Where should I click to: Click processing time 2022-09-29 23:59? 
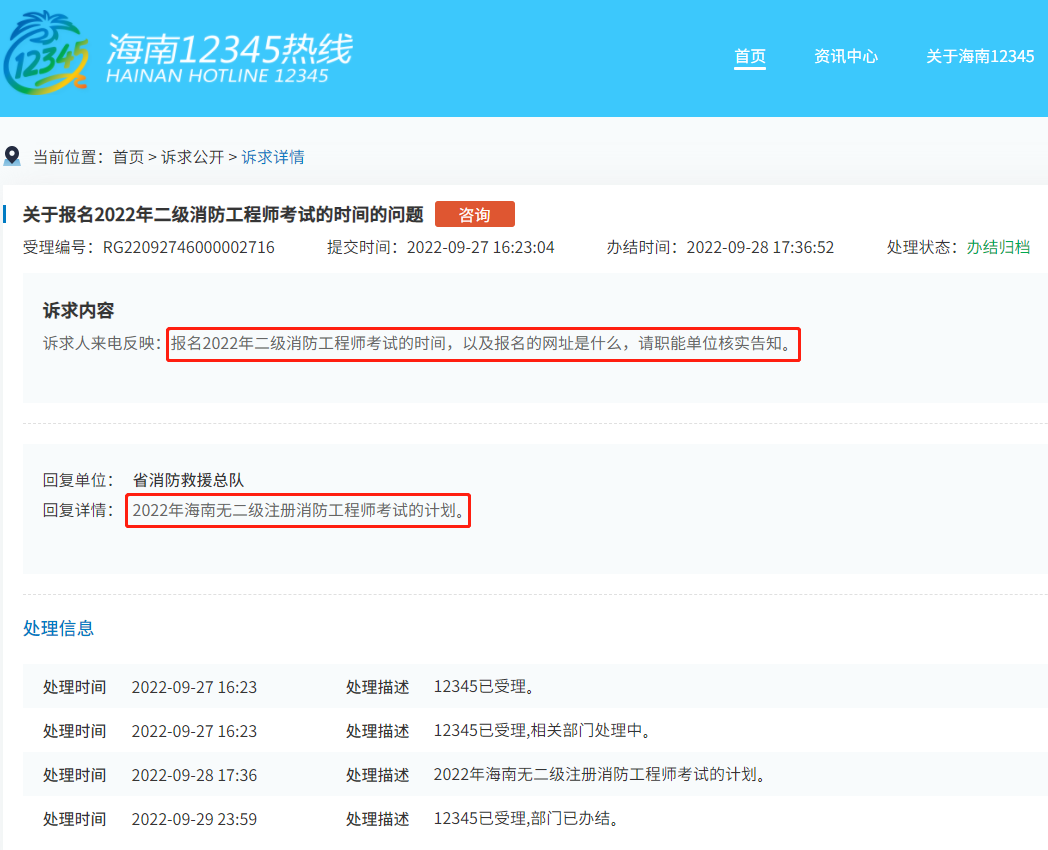194,819
